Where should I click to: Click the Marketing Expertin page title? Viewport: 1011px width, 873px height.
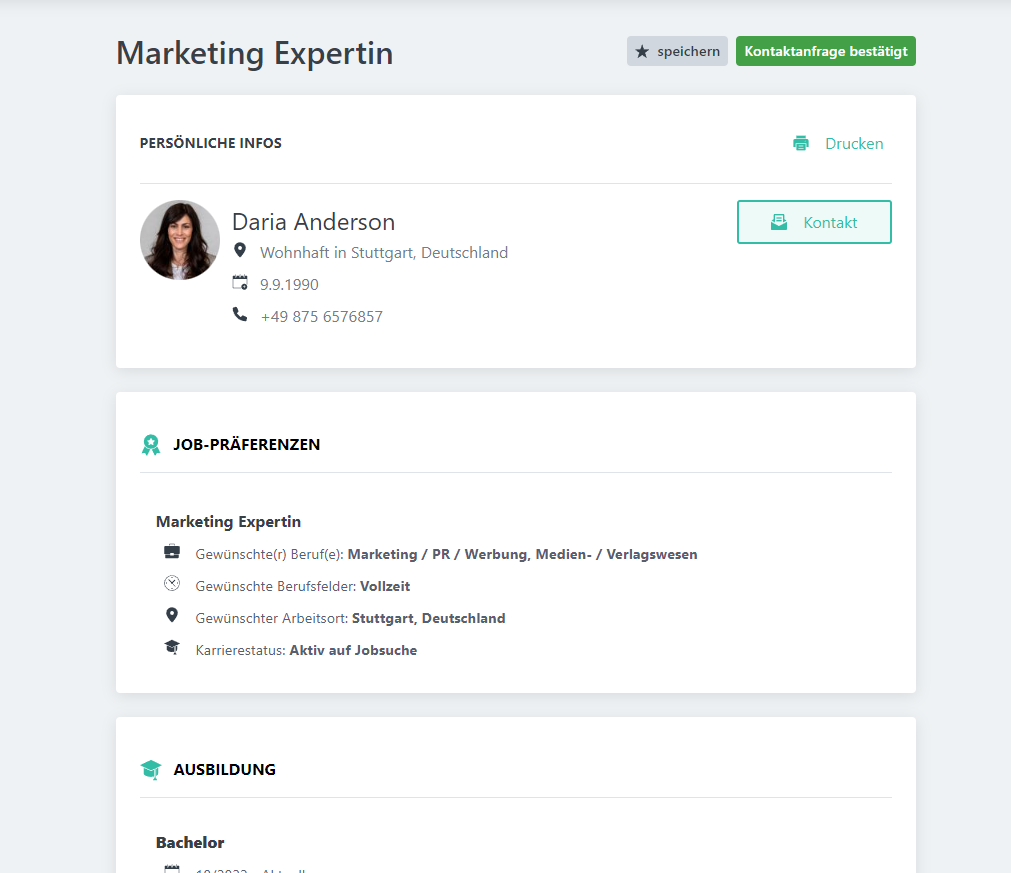(255, 53)
